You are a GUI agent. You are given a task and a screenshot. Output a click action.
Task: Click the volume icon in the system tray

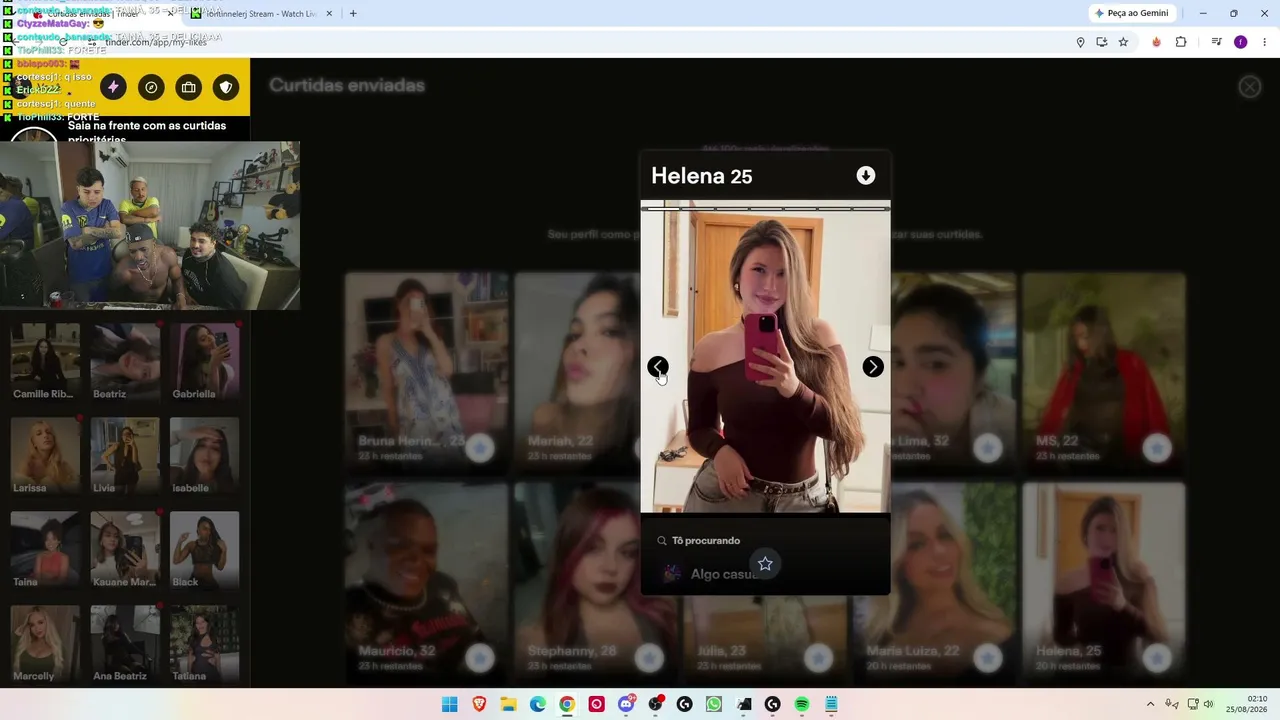click(1209, 705)
